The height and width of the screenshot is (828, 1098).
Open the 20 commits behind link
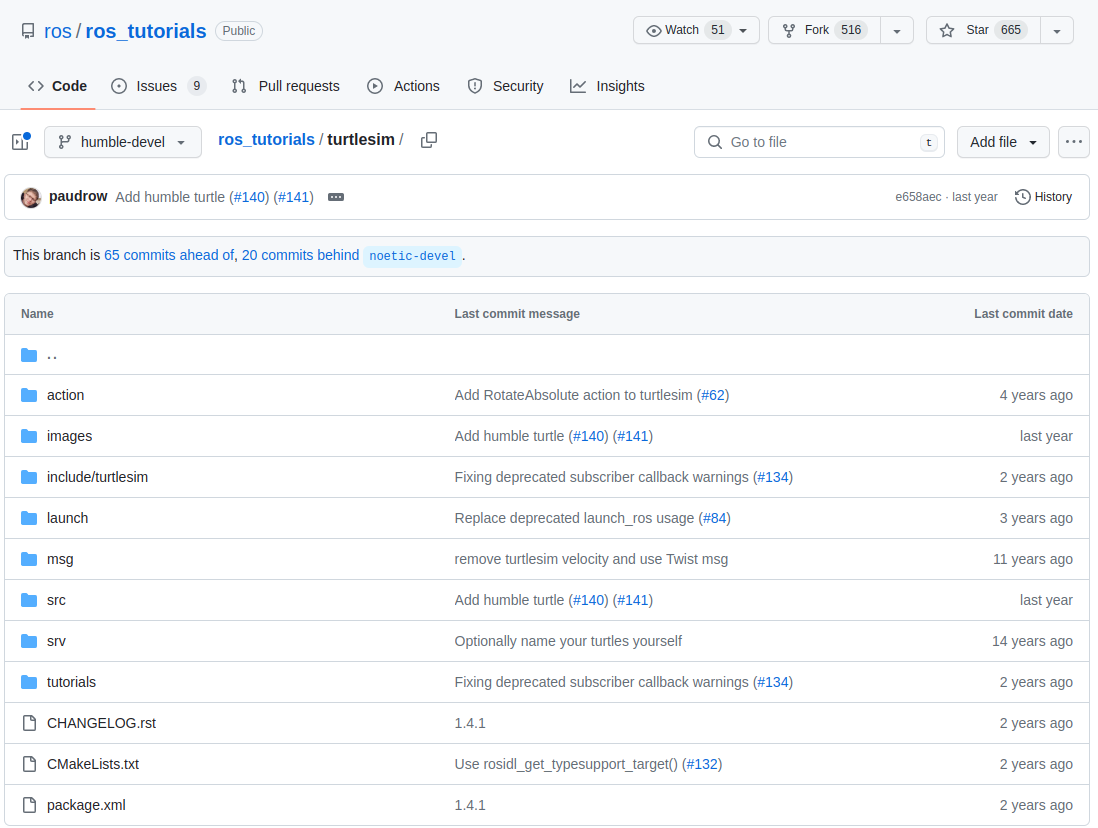coord(300,256)
